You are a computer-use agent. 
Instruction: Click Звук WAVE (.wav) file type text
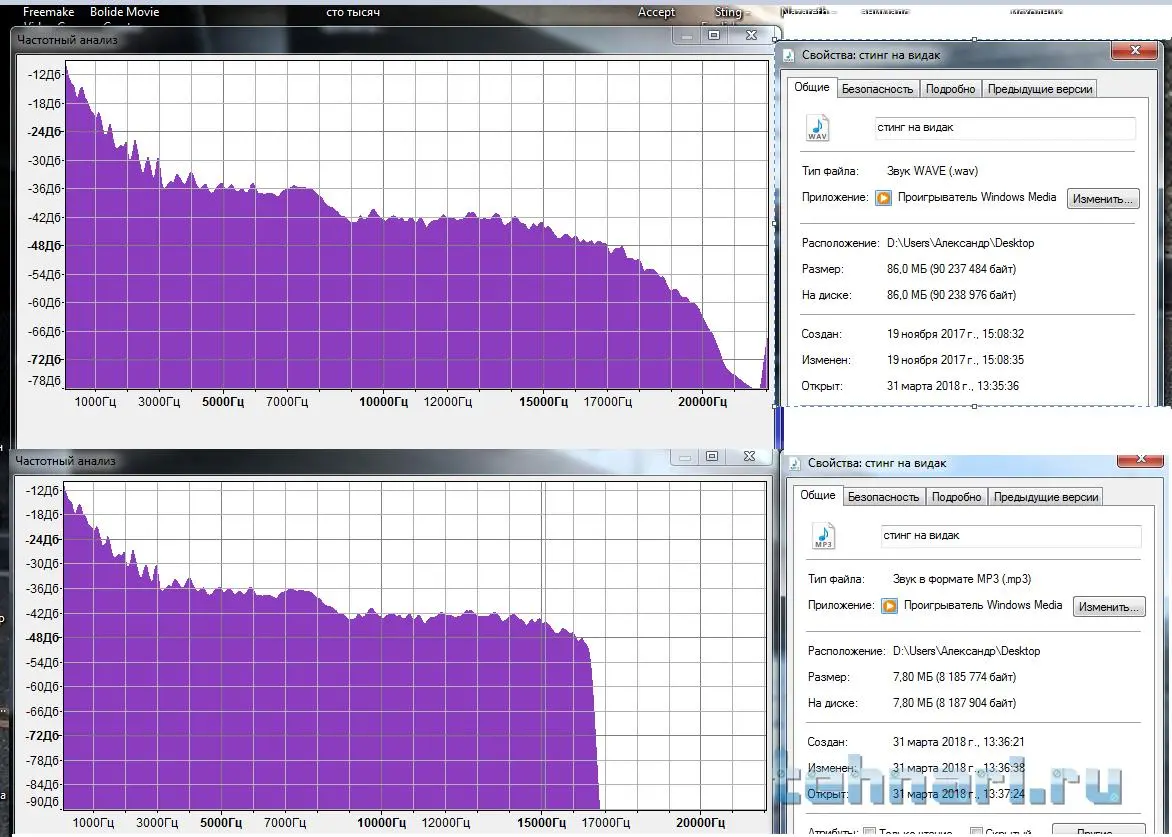932,171
